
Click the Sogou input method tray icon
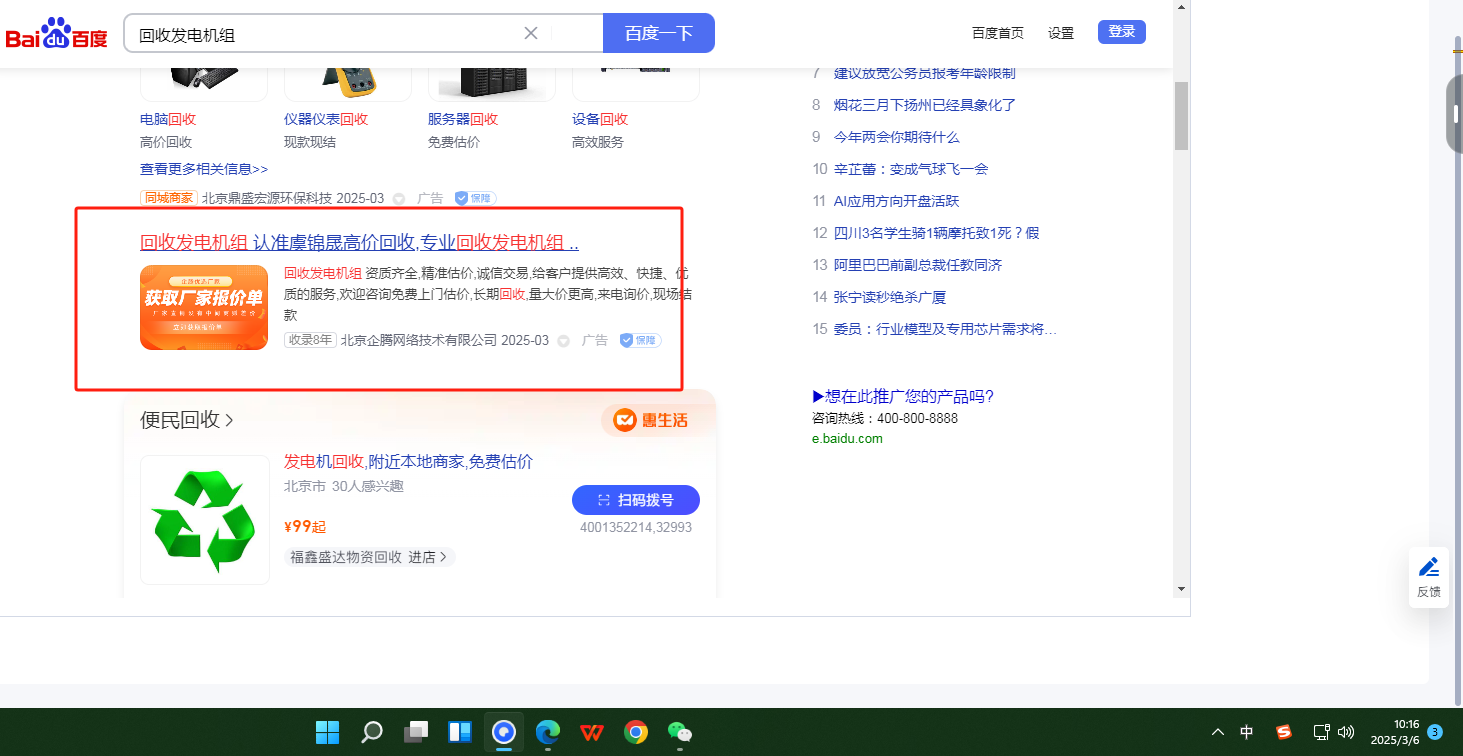(x=1284, y=732)
